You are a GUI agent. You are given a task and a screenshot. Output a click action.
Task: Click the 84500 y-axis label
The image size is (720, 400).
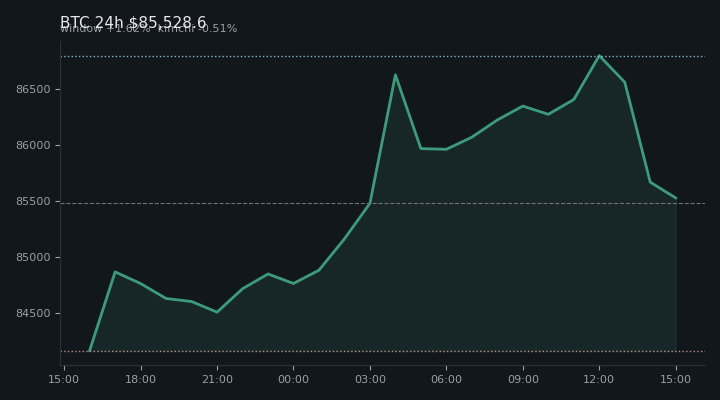tap(33, 313)
